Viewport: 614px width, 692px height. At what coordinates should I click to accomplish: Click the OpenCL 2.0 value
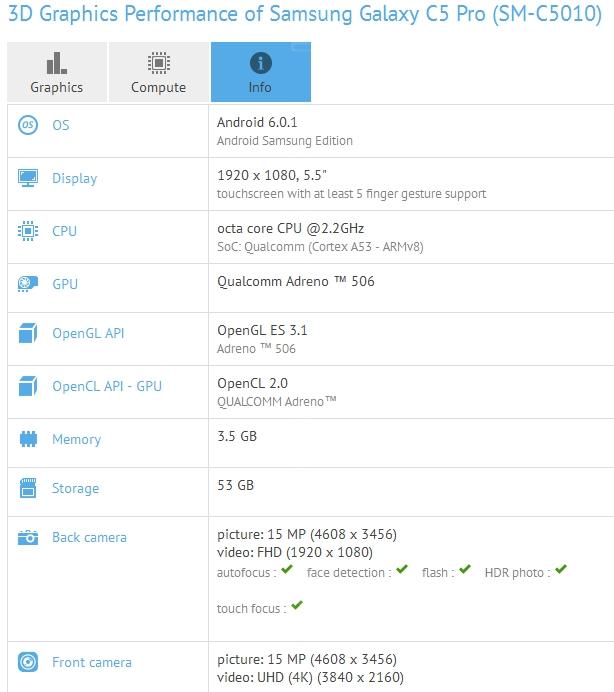[x=252, y=384]
